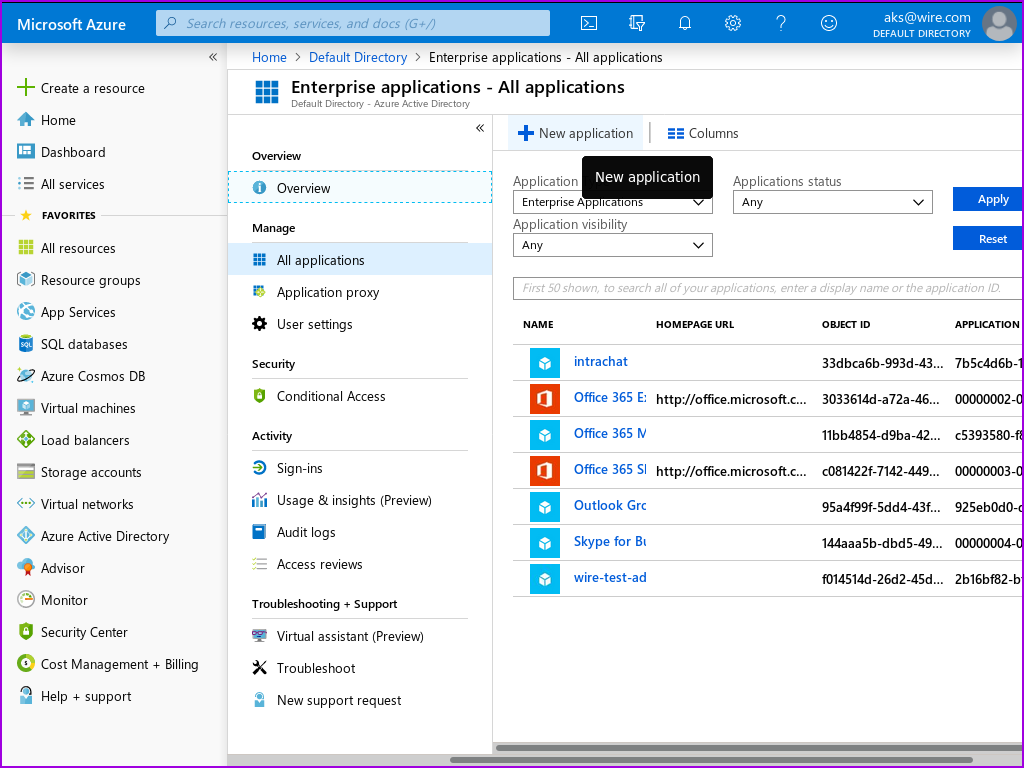Go to Home in the breadcrumb
Screen dimensions: 1024x768
click(x=269, y=57)
